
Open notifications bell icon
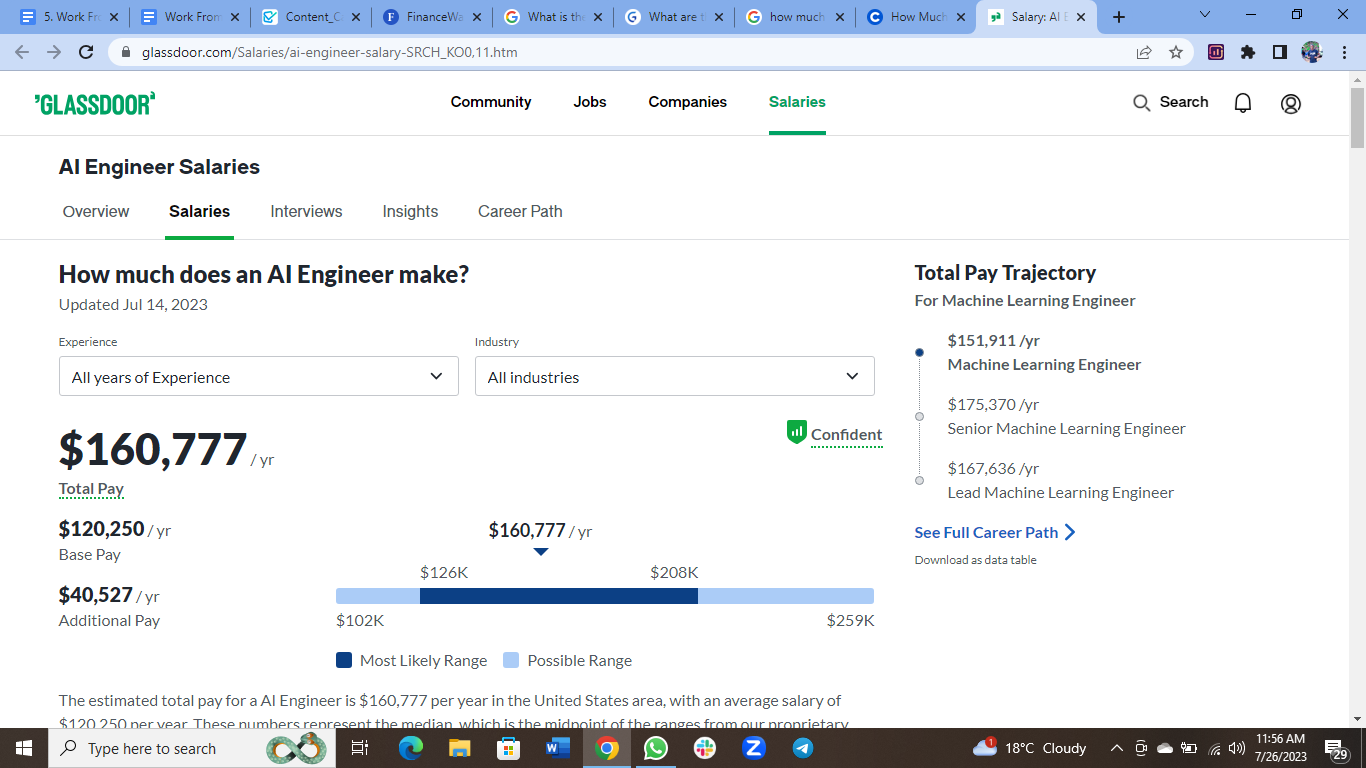tap(1243, 103)
